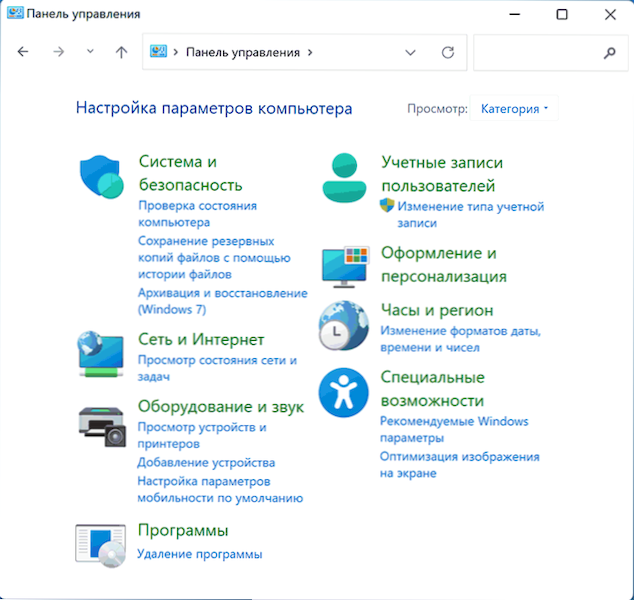Click the search magnifier icon
The image size is (634, 600).
[x=609, y=53]
